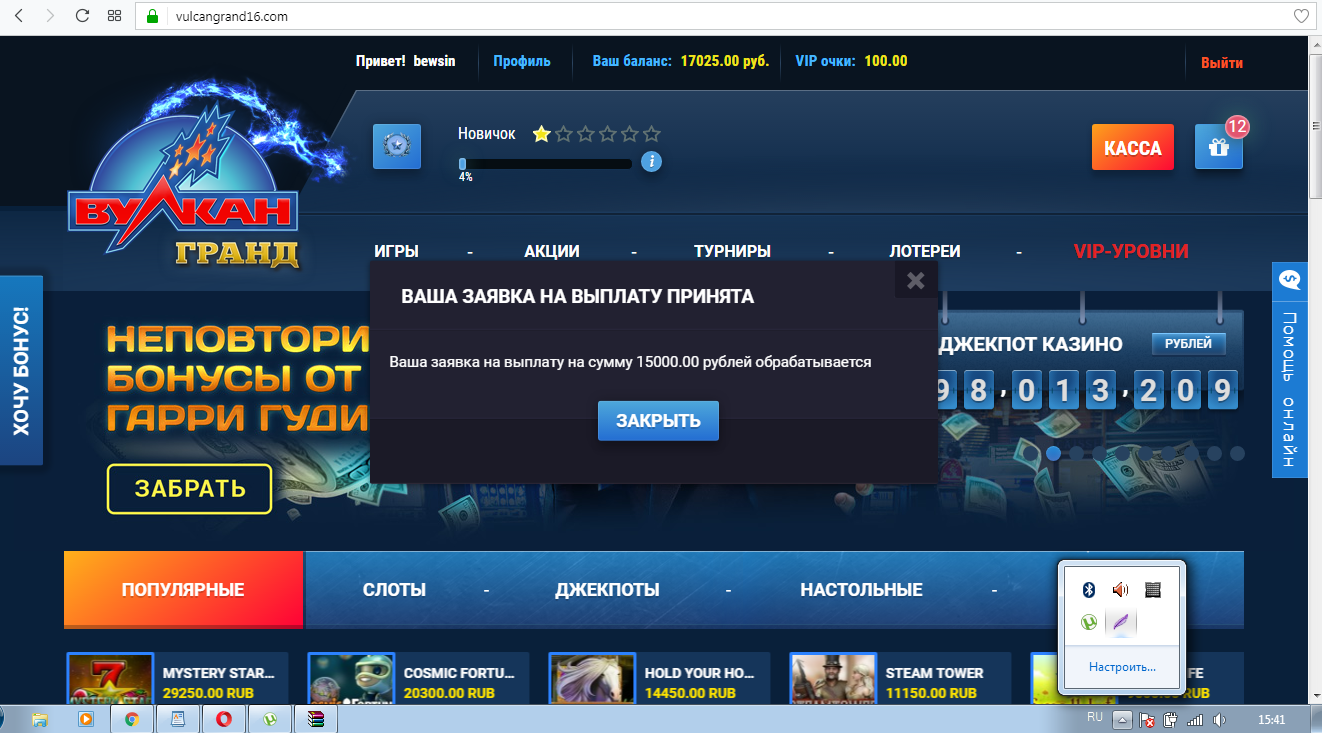The height and width of the screenshot is (733, 1322).
Task: Click the purple feather tray icon
Action: [1121, 622]
